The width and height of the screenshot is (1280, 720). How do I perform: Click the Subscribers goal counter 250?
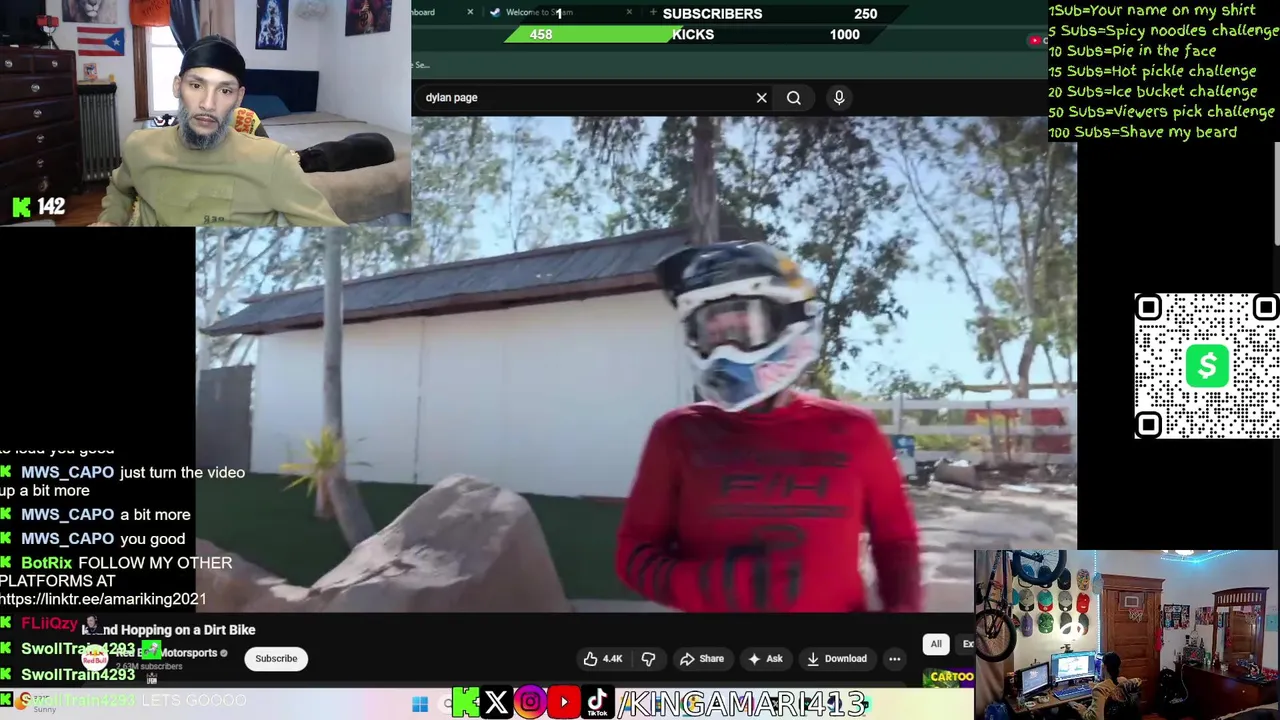(x=865, y=14)
